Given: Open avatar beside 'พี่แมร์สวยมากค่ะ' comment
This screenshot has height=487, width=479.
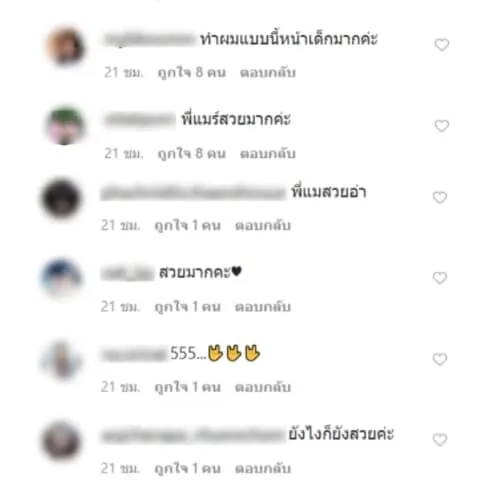Looking at the screenshot, I should click(x=65, y=126).
